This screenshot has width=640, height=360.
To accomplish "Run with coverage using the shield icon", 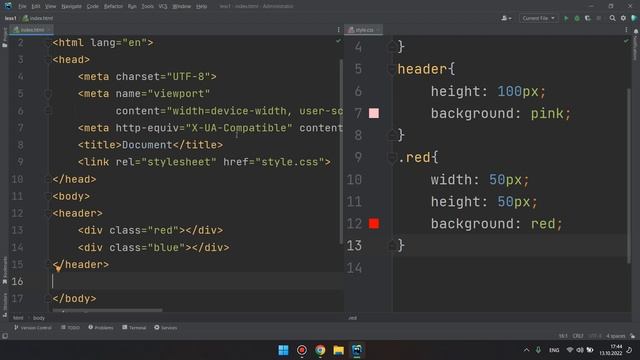I will [588, 18].
